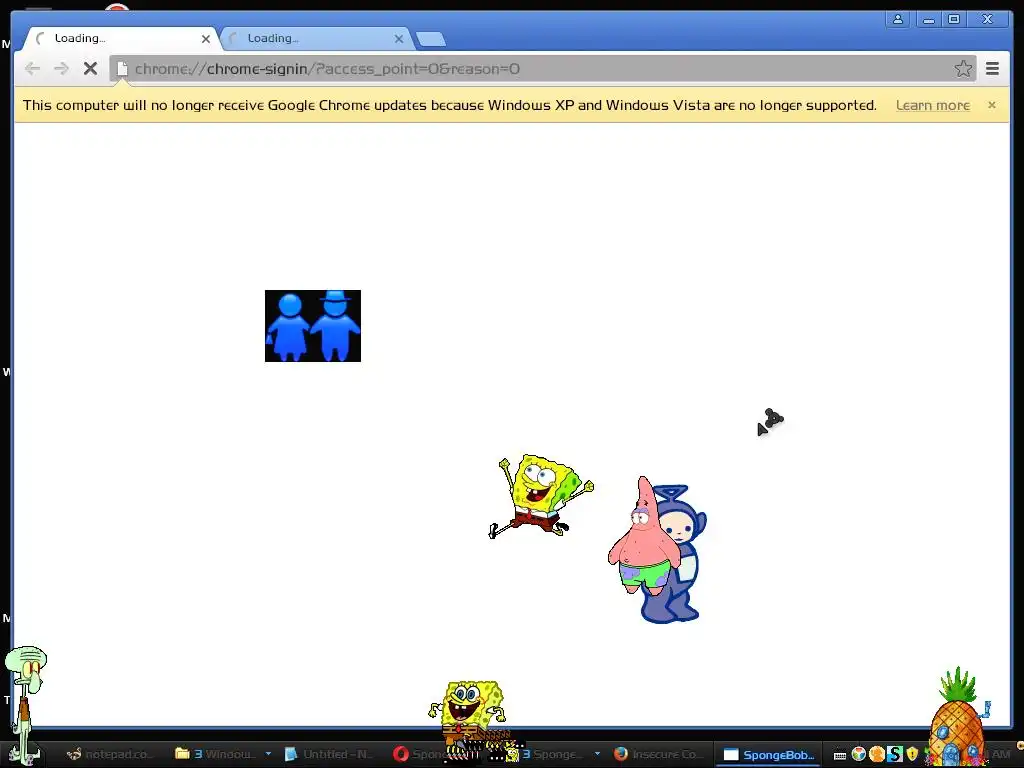Click the Patrick Star character
Viewport: 1024px width, 768px height.
(x=641, y=539)
